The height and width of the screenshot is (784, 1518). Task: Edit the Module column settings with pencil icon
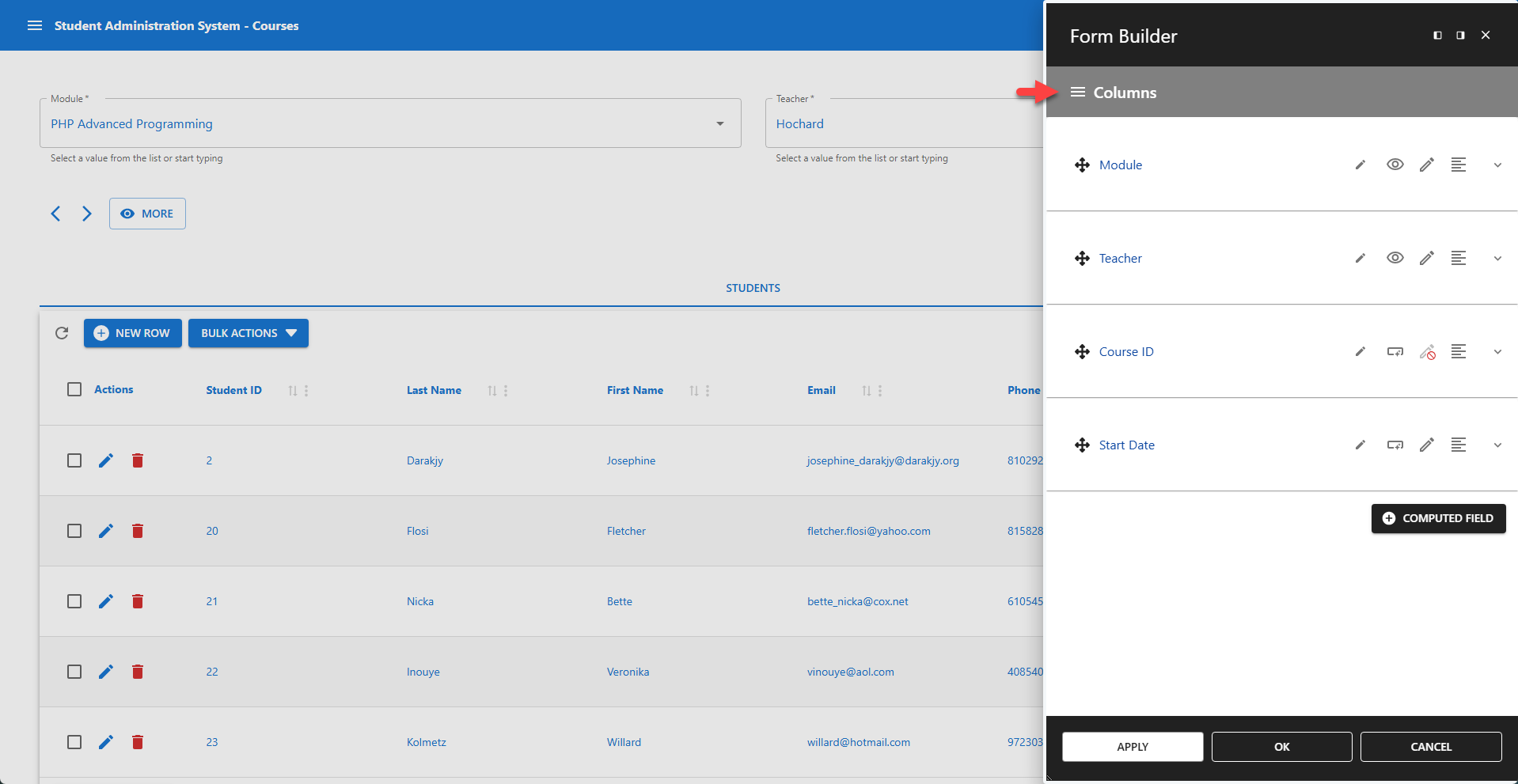[1361, 165]
